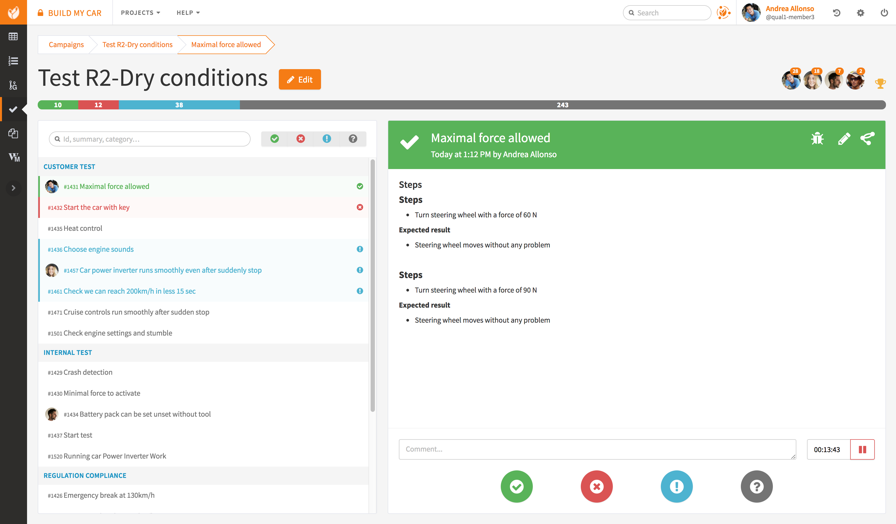Select test #1431 Maximal force allowed
896x524 pixels.
pos(203,186)
